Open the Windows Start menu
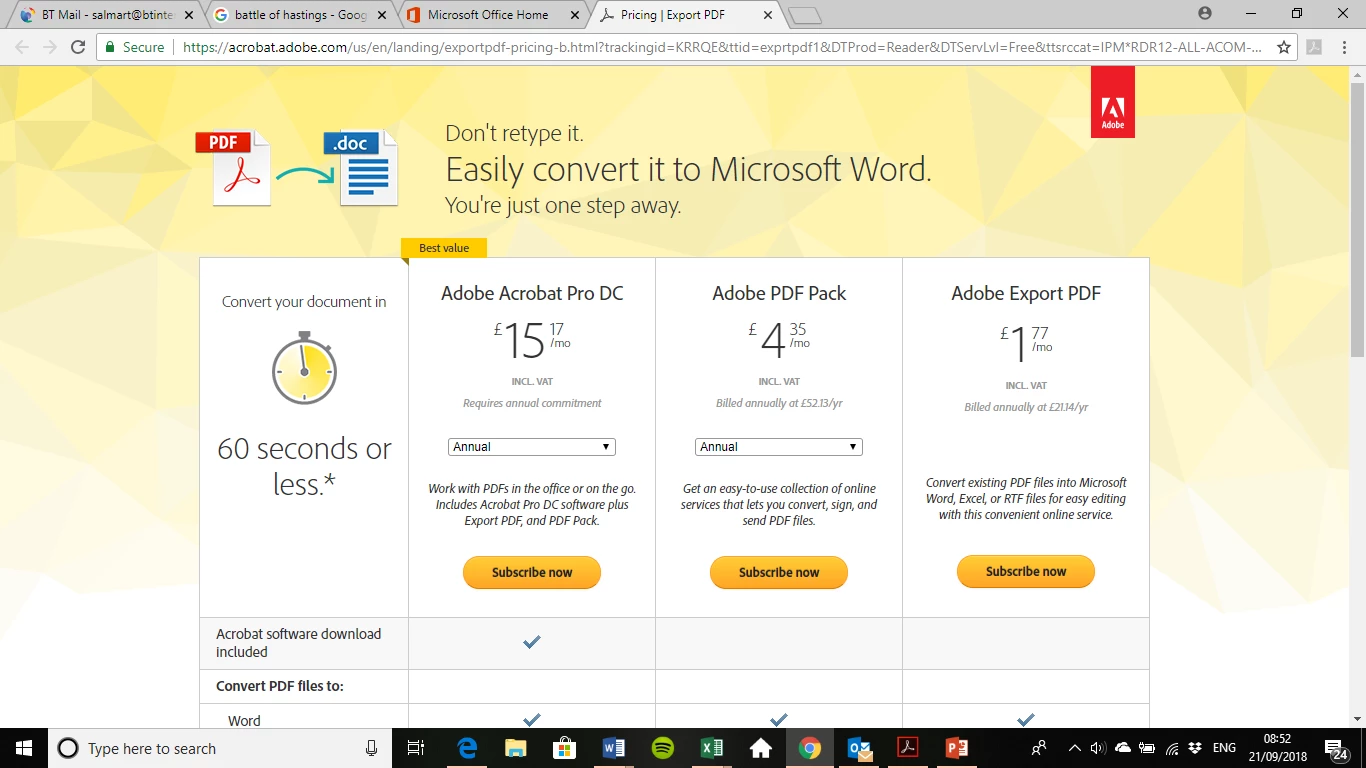The width and height of the screenshot is (1366, 768). tap(23, 748)
